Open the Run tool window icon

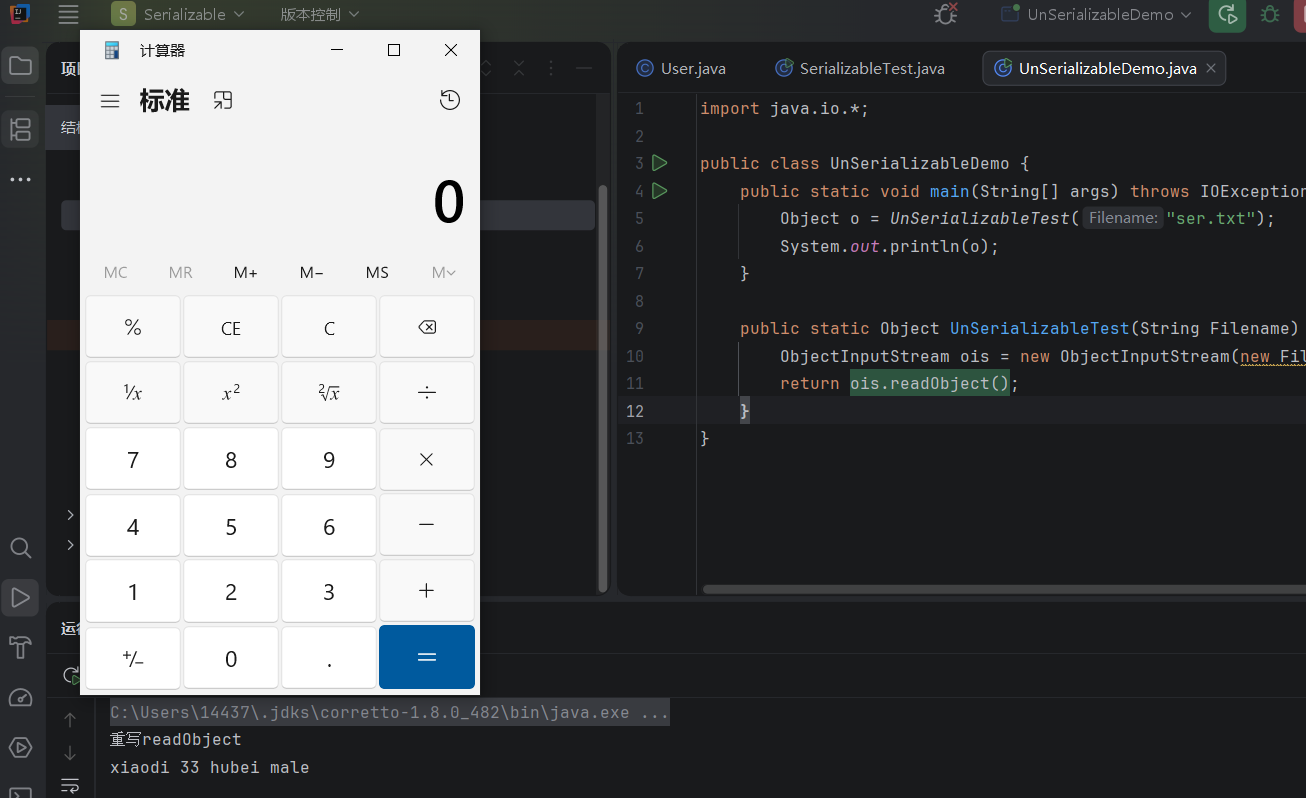(20, 598)
